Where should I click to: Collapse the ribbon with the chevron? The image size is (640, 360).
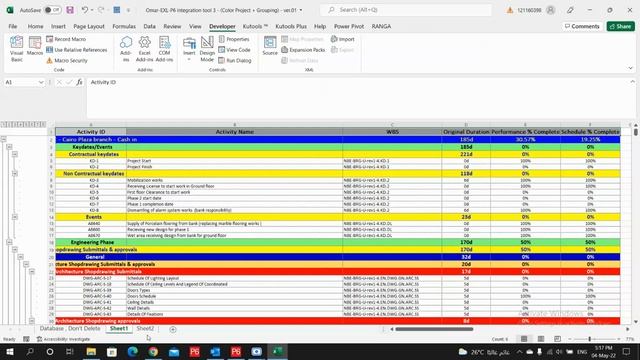[x=630, y=68]
